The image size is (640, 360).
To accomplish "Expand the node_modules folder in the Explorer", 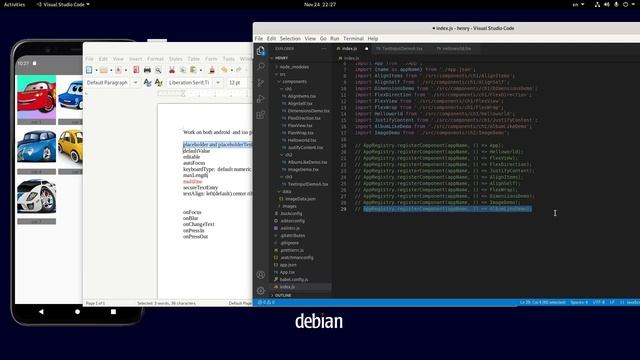I will (294, 67).
